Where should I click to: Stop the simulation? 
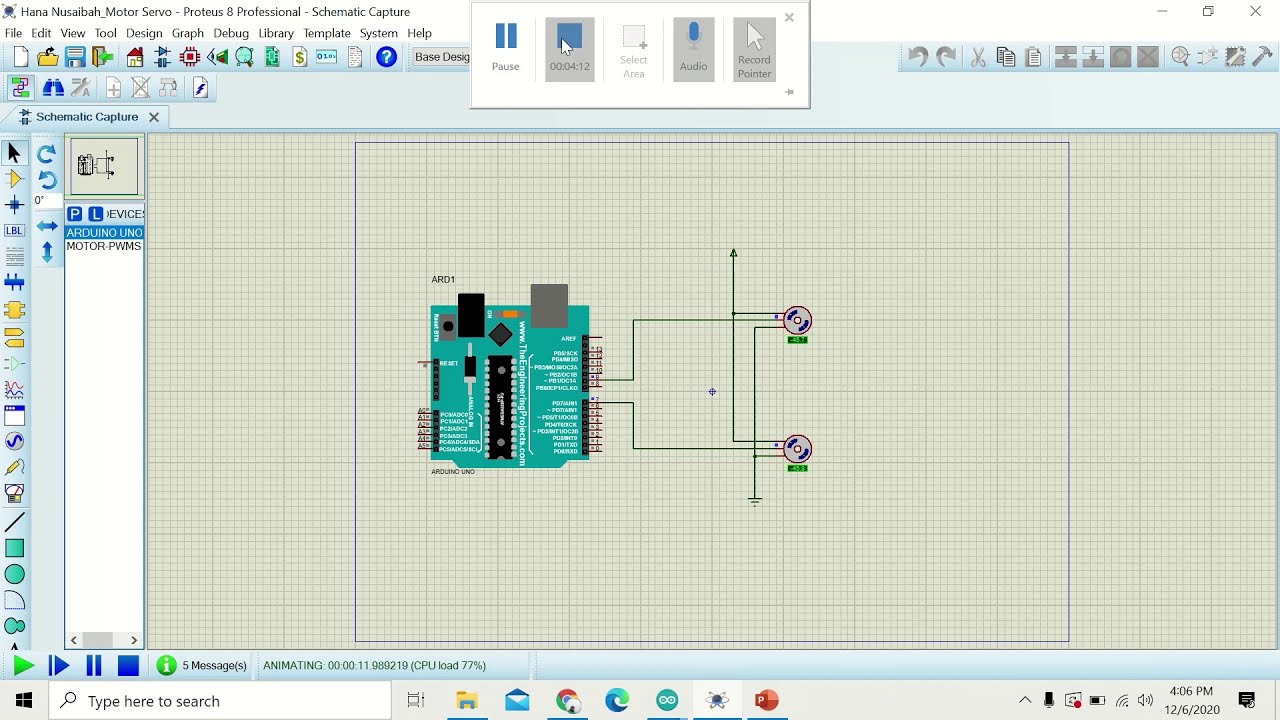click(128, 666)
